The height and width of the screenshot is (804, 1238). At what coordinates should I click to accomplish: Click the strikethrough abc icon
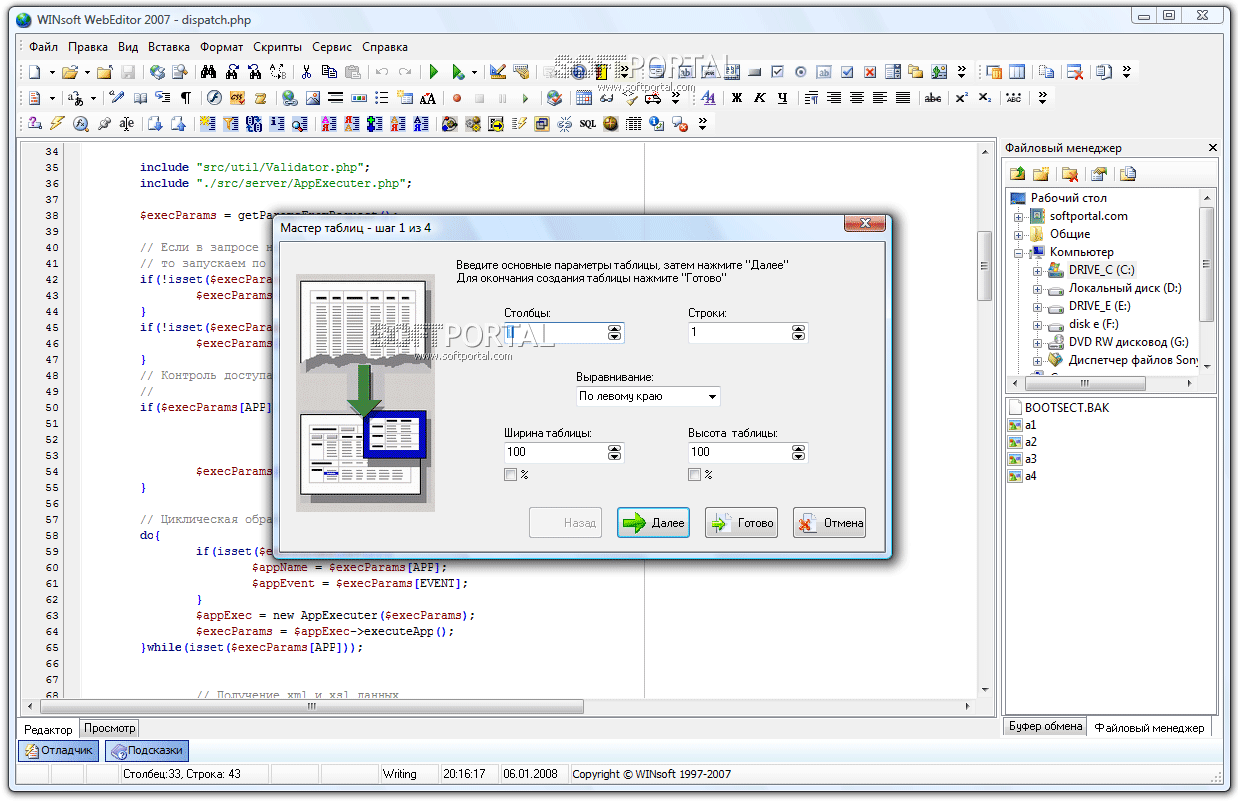[x=933, y=98]
